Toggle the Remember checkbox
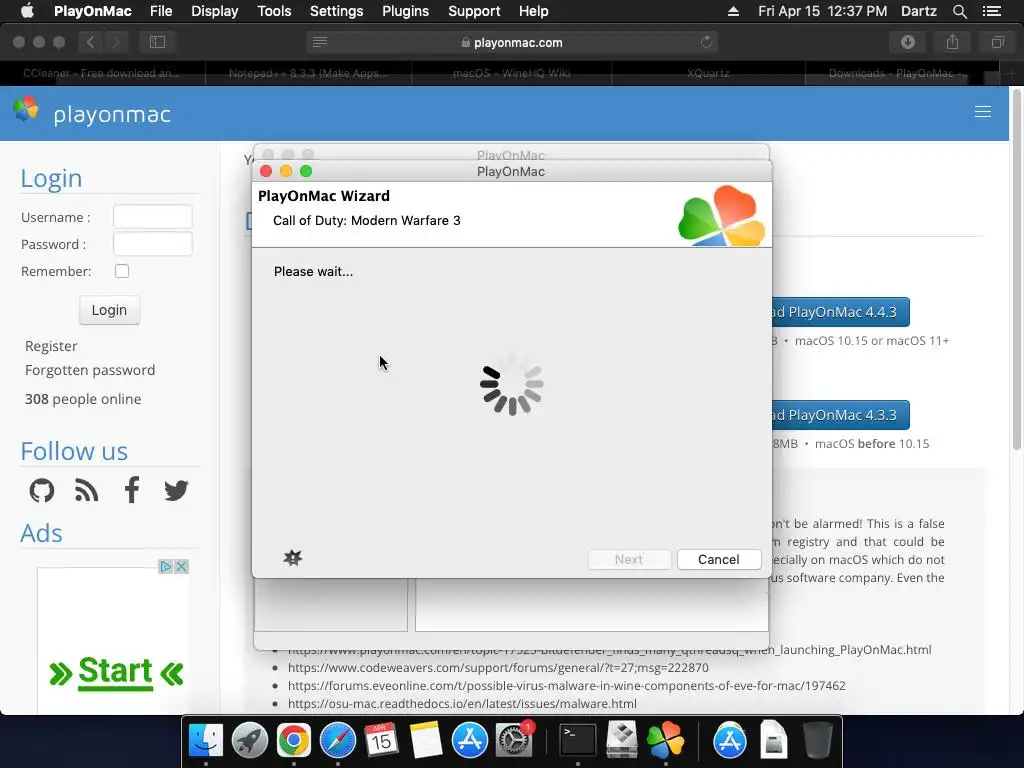Screen dimensions: 1024x768 pyautogui.click(x=121, y=271)
